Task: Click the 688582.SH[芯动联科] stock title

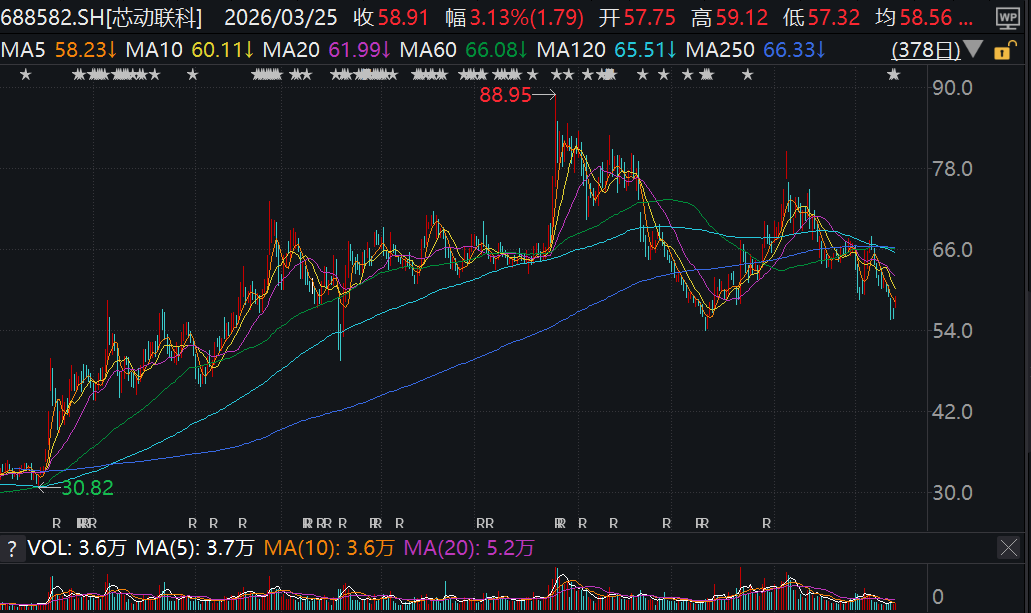Action: [x=102, y=18]
